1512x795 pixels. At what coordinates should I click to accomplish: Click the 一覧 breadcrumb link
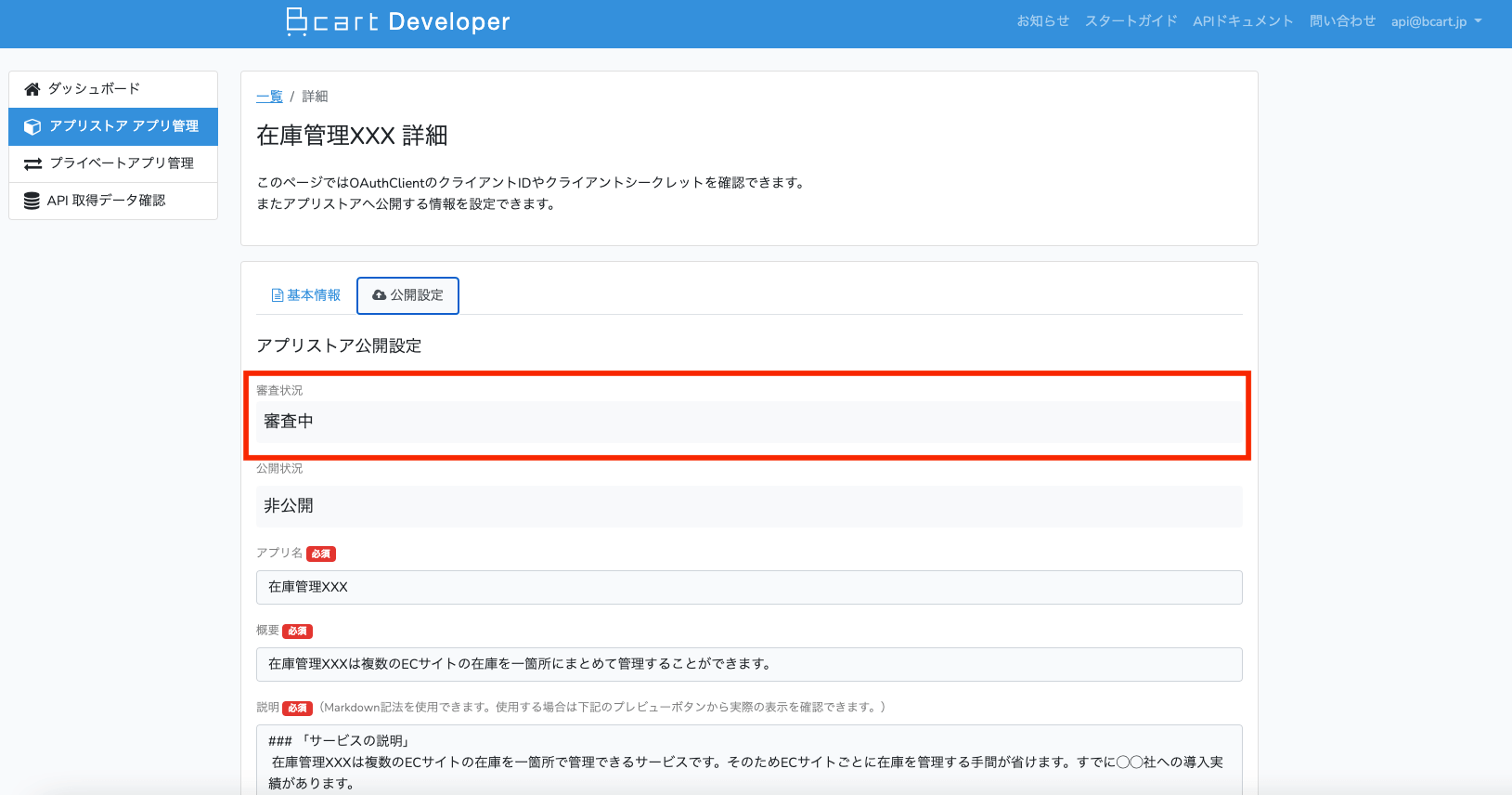[x=269, y=97]
